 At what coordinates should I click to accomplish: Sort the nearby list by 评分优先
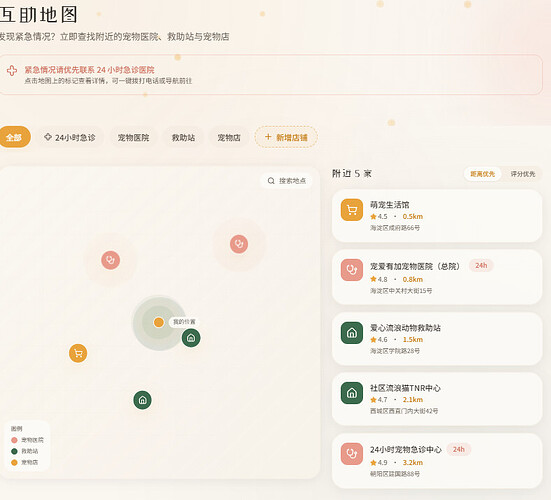pos(523,174)
